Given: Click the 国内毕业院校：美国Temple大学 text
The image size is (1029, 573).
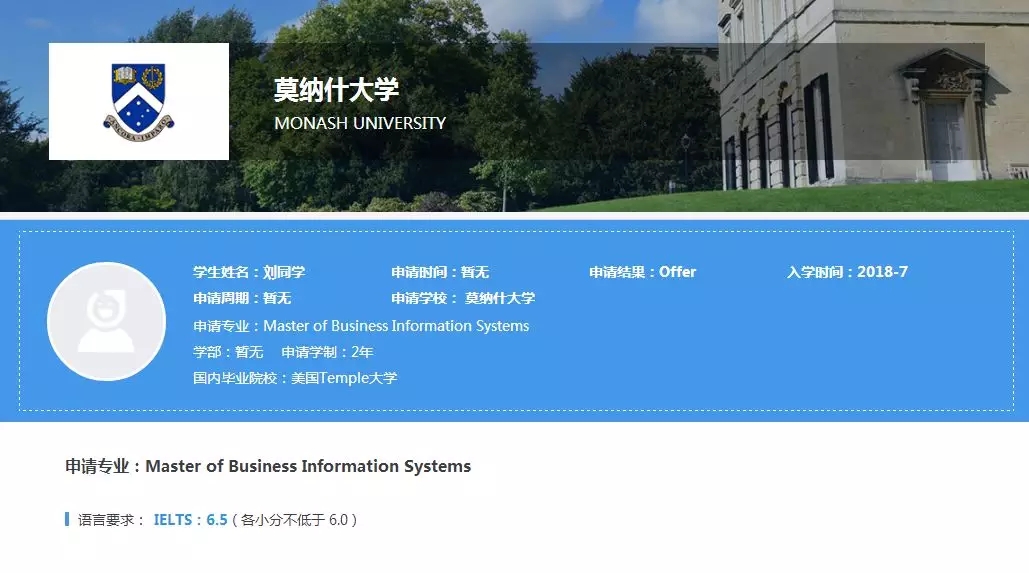Looking at the screenshot, I should point(295,378).
